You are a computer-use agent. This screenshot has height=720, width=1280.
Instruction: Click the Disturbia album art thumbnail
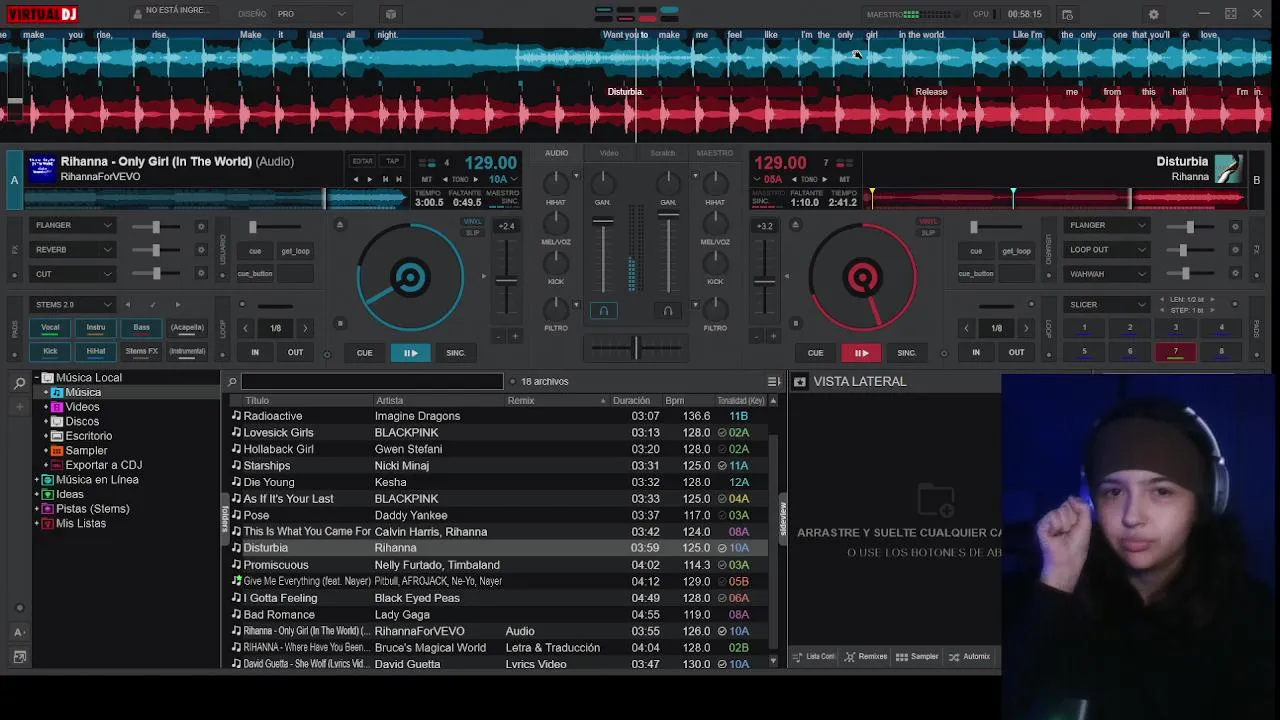pos(1229,168)
